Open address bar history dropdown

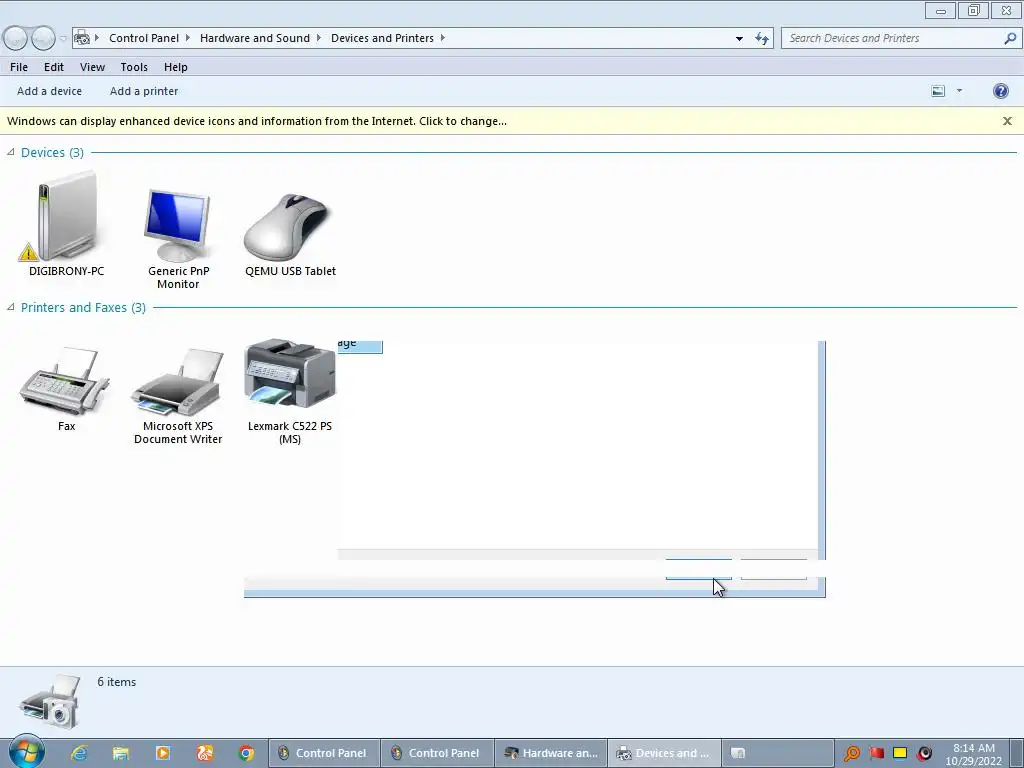[x=739, y=39]
